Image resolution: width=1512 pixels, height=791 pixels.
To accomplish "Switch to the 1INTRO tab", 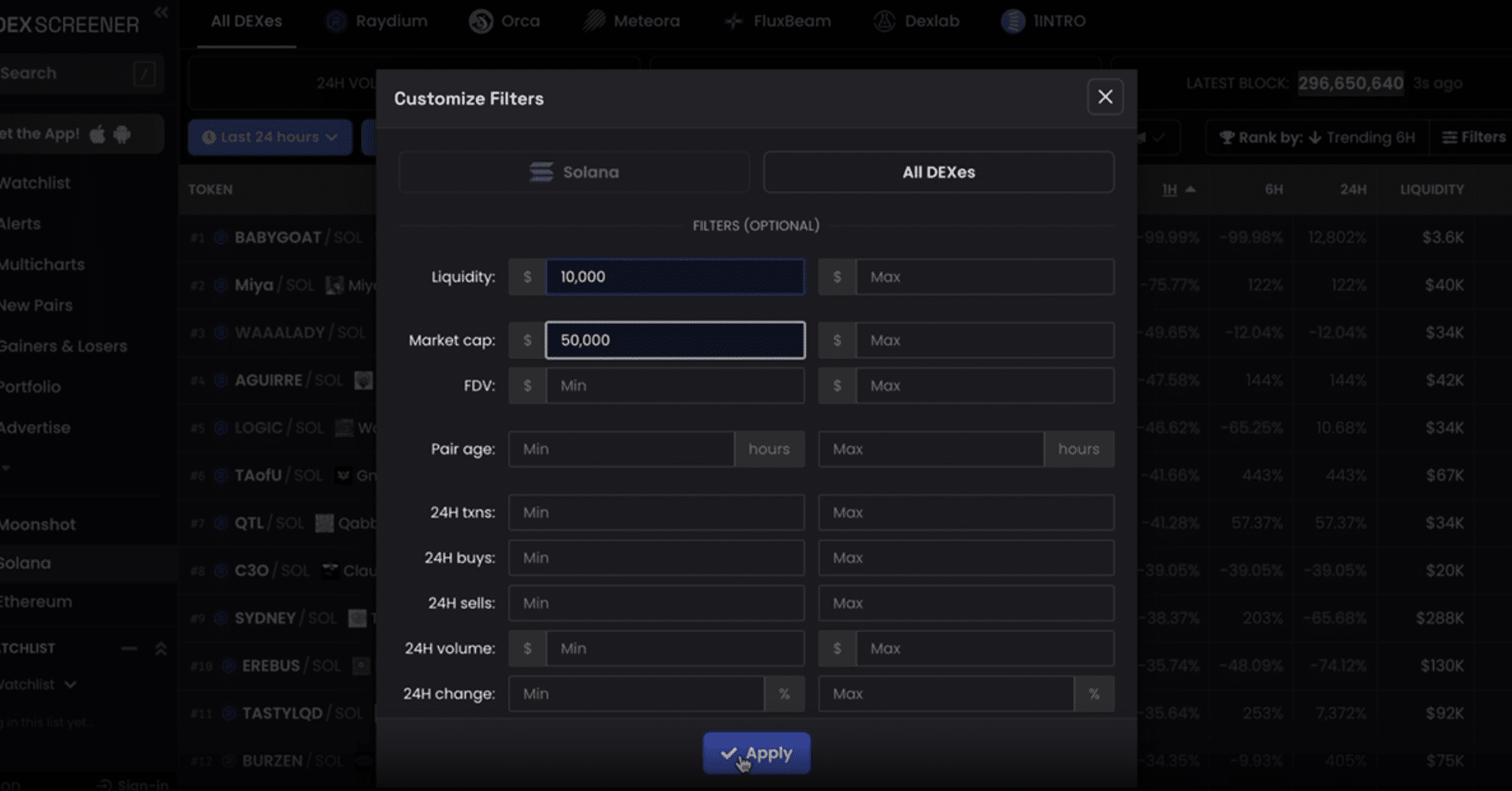I will tap(1044, 21).
